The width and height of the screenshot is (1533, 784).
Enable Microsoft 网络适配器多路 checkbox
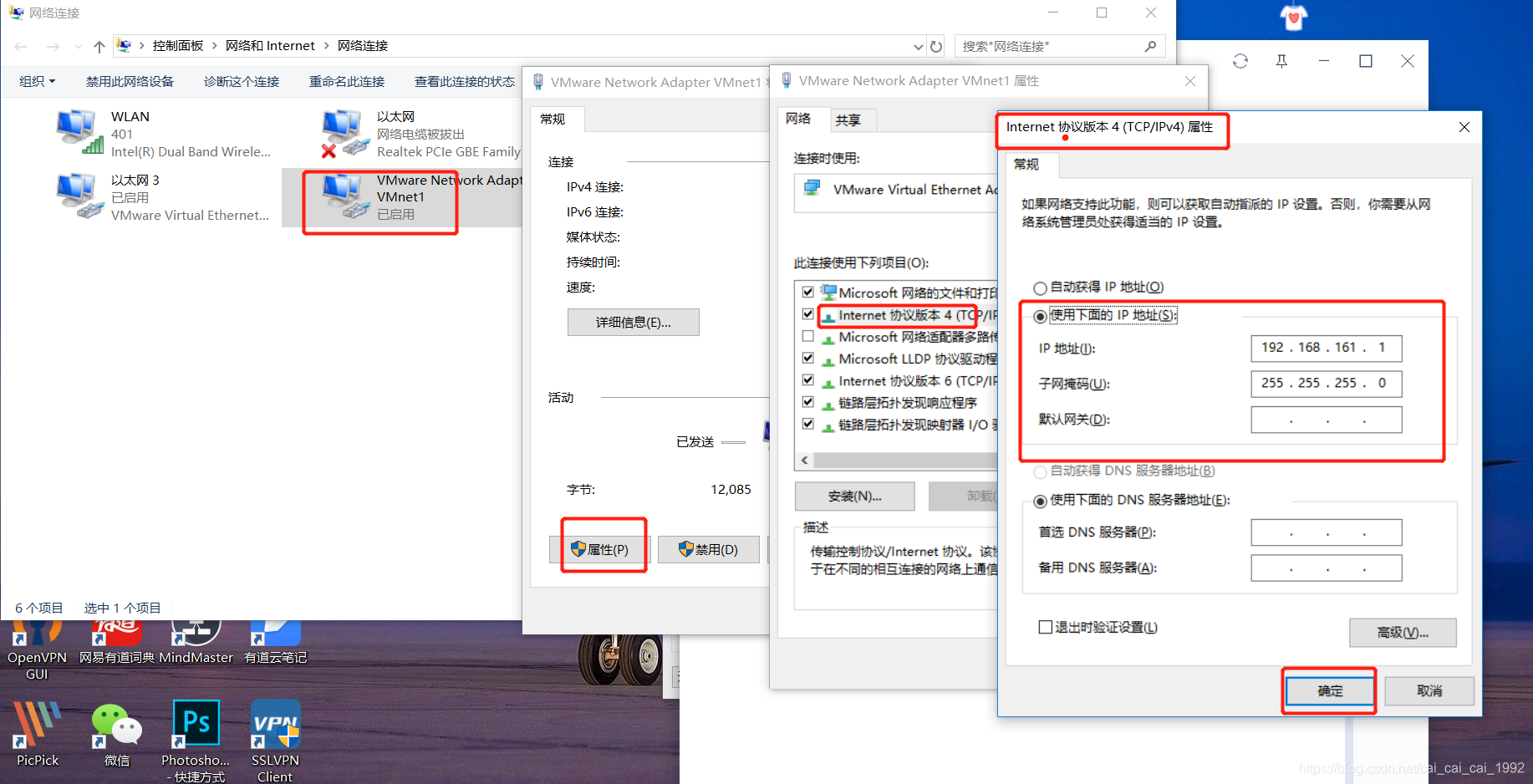(807, 336)
